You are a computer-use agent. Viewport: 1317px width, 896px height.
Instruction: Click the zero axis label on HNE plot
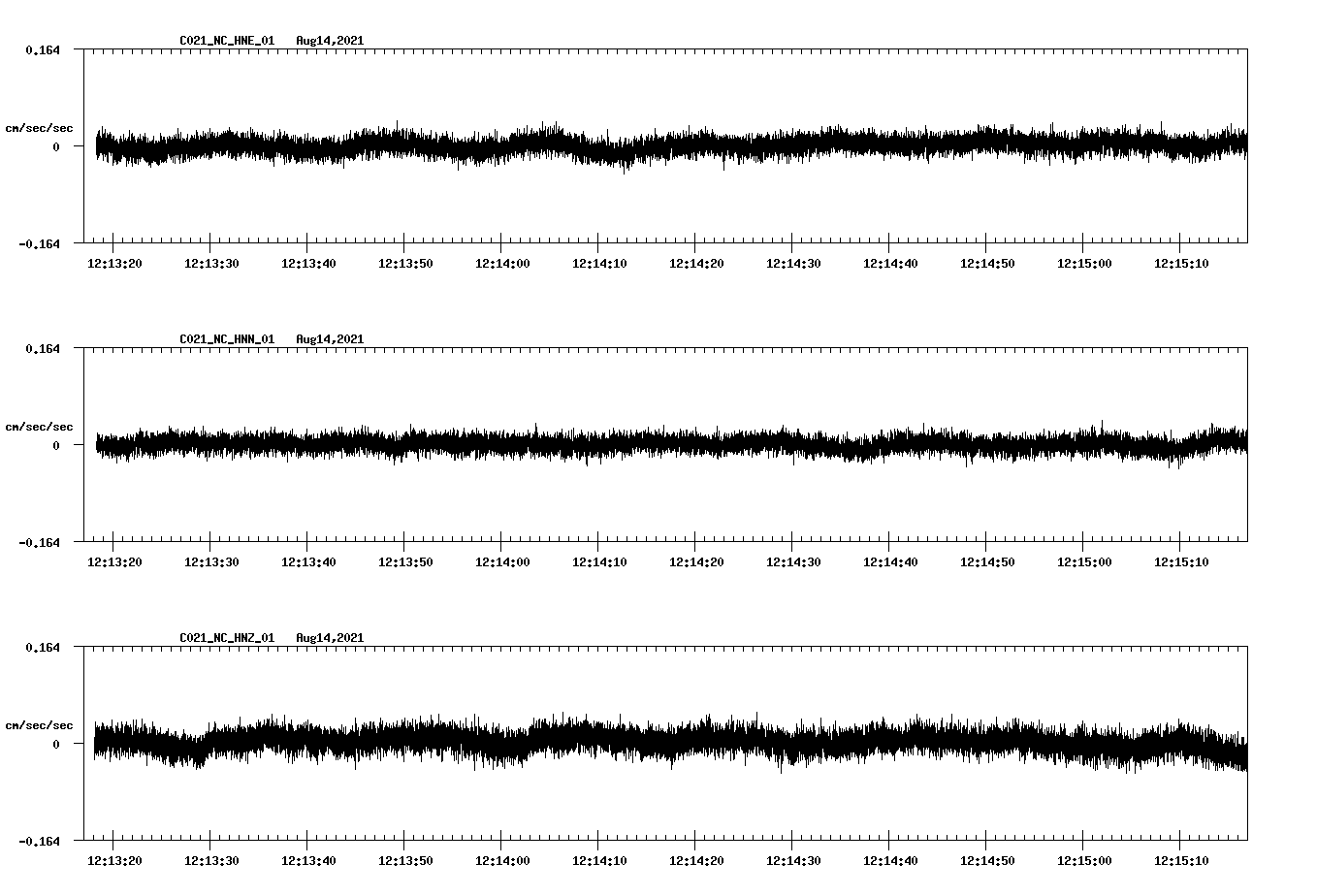click(x=56, y=146)
